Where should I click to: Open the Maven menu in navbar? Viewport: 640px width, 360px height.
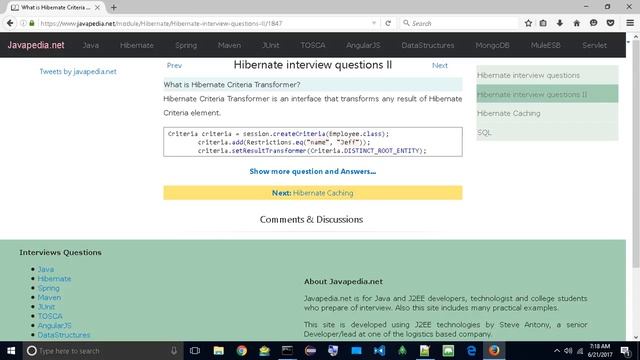tap(229, 45)
